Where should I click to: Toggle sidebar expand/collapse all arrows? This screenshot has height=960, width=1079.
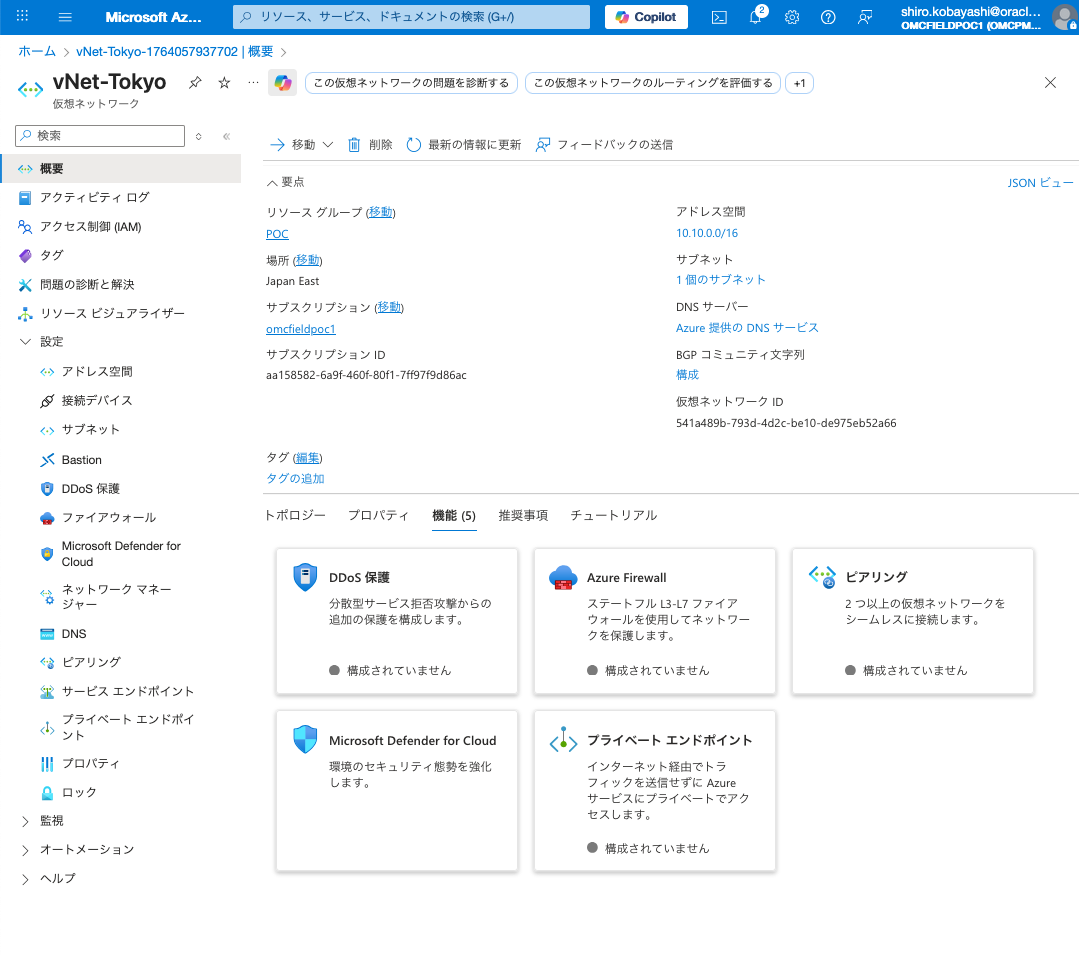coord(199,136)
